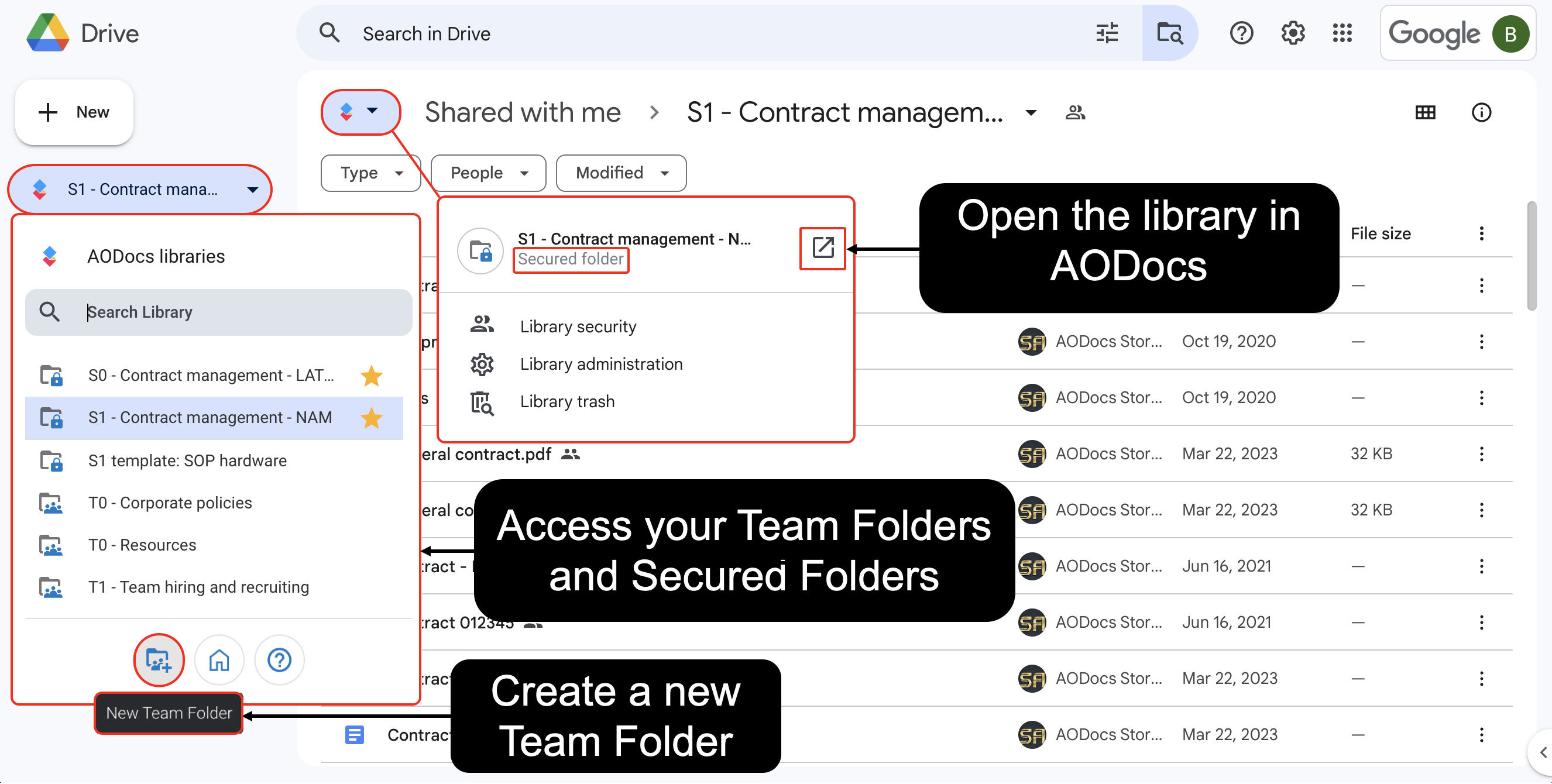Screen dimensions: 1552x784
Task: Click the shared people icon beside folder title
Action: click(1075, 112)
